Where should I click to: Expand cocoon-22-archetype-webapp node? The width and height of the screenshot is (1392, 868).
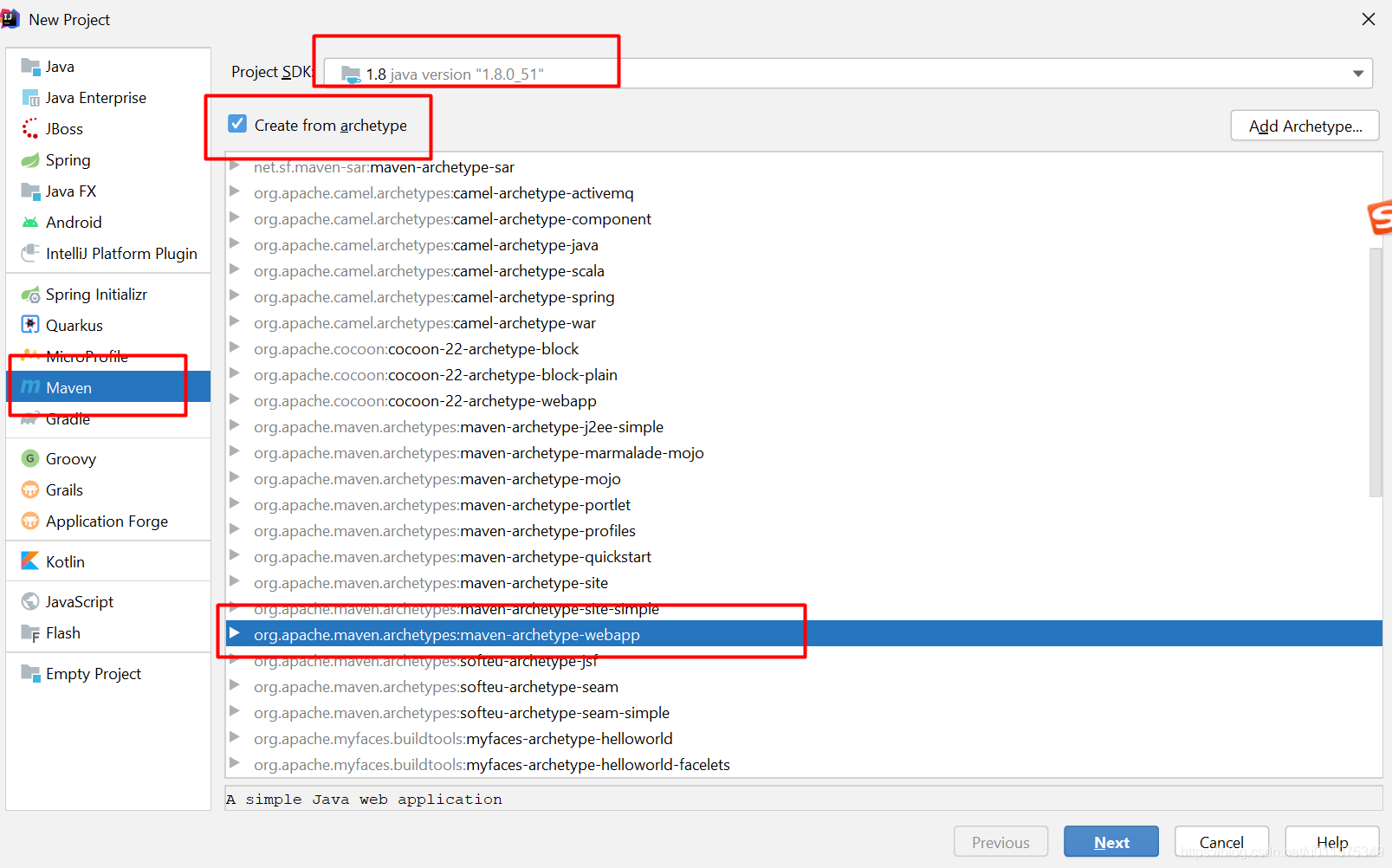point(235,400)
